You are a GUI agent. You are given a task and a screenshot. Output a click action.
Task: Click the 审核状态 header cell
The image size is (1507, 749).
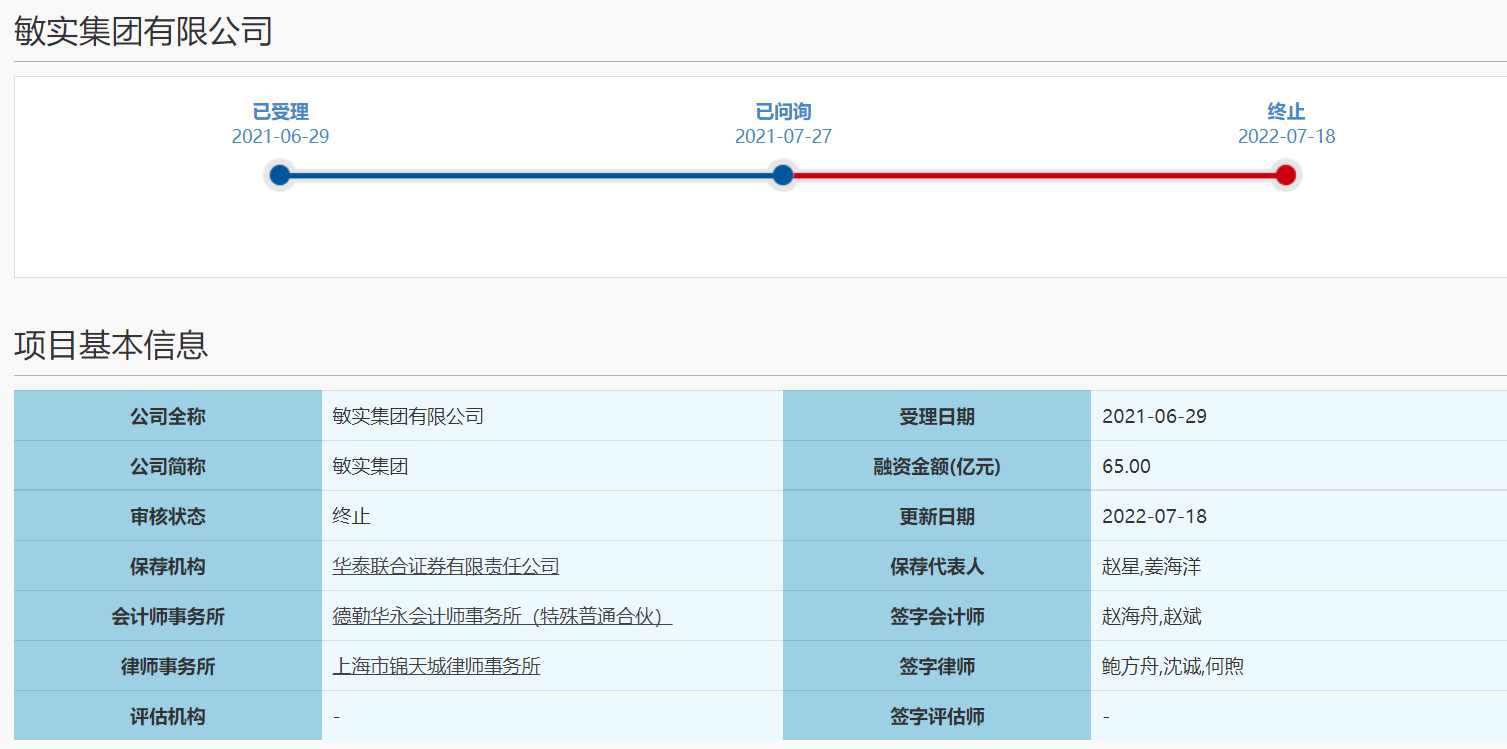[168, 516]
